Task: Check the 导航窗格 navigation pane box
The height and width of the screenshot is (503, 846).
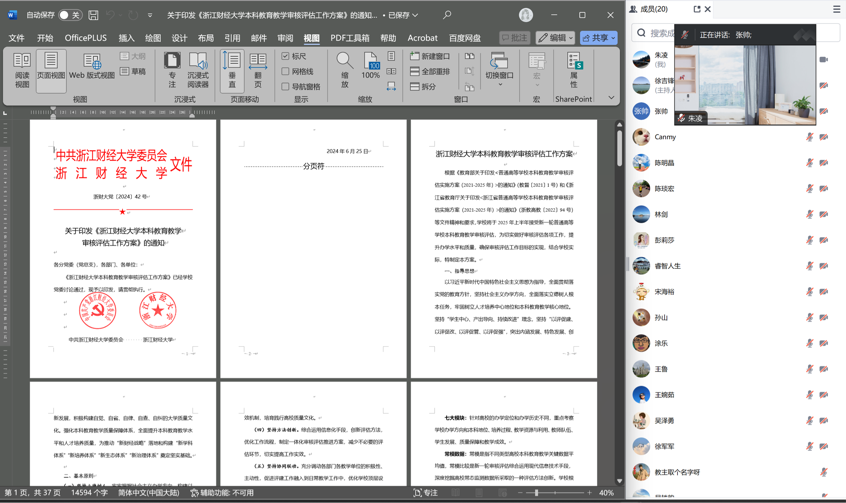Action: [286, 87]
